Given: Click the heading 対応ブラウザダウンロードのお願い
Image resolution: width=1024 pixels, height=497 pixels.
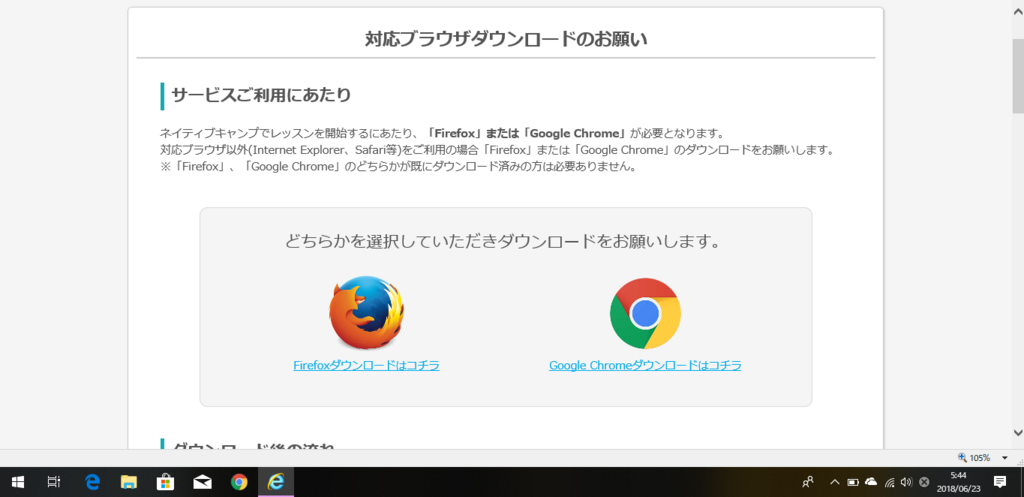Looking at the screenshot, I should [505, 39].
